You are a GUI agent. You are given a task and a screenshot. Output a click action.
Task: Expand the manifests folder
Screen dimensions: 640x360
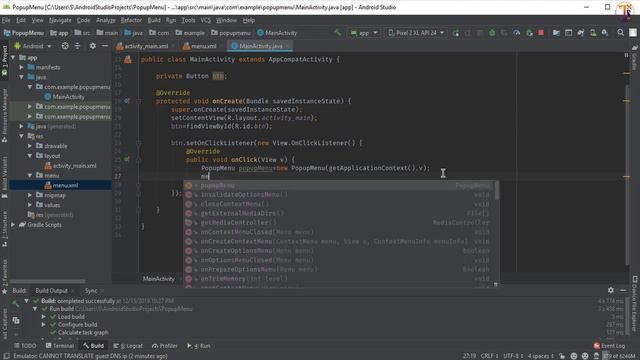pos(22,67)
